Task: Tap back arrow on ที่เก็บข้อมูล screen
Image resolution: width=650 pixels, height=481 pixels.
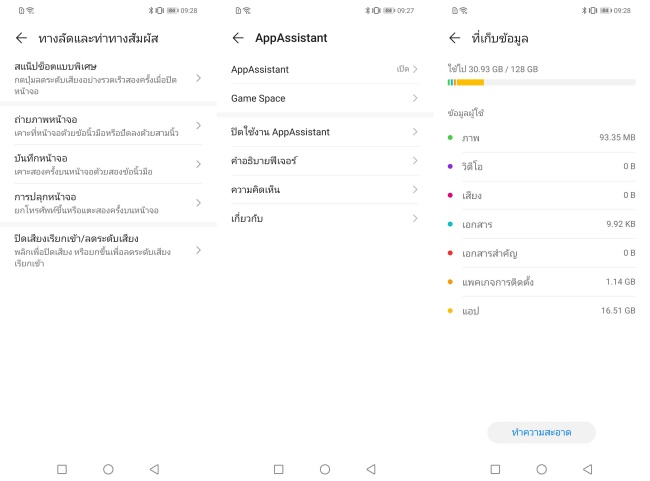Action: pos(455,38)
